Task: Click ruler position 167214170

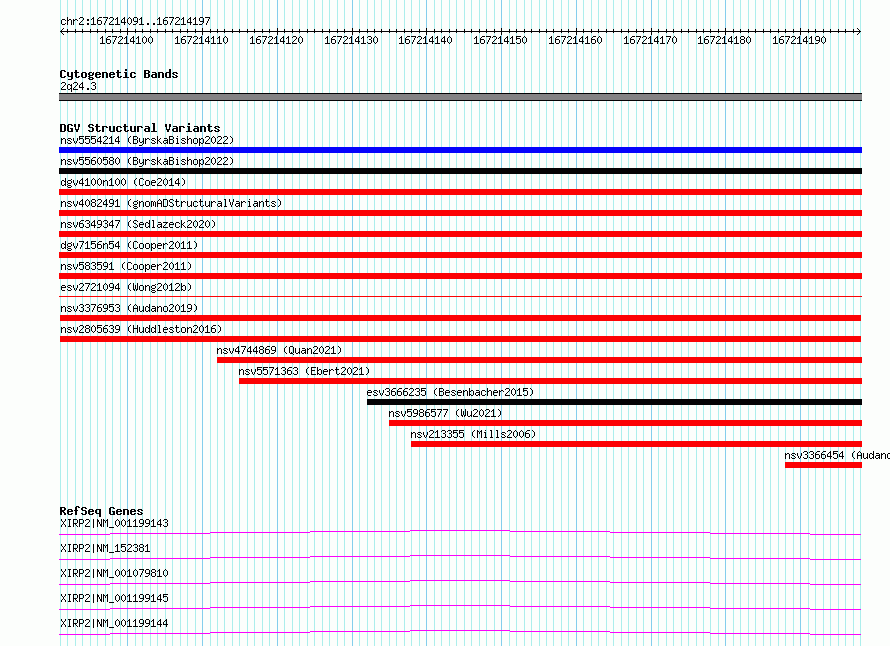Action: pyautogui.click(x=650, y=40)
